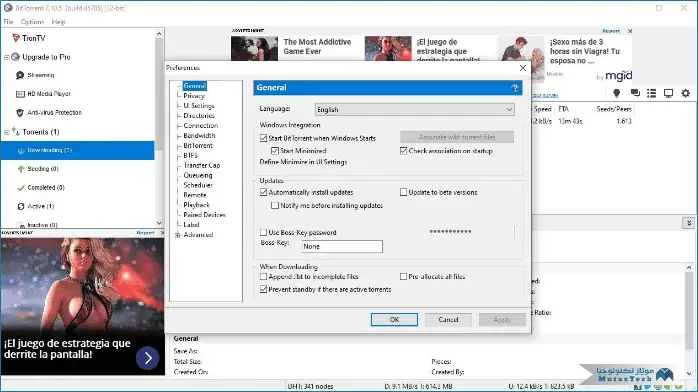
Task: Enable Notify me before installing updates
Action: point(275,206)
